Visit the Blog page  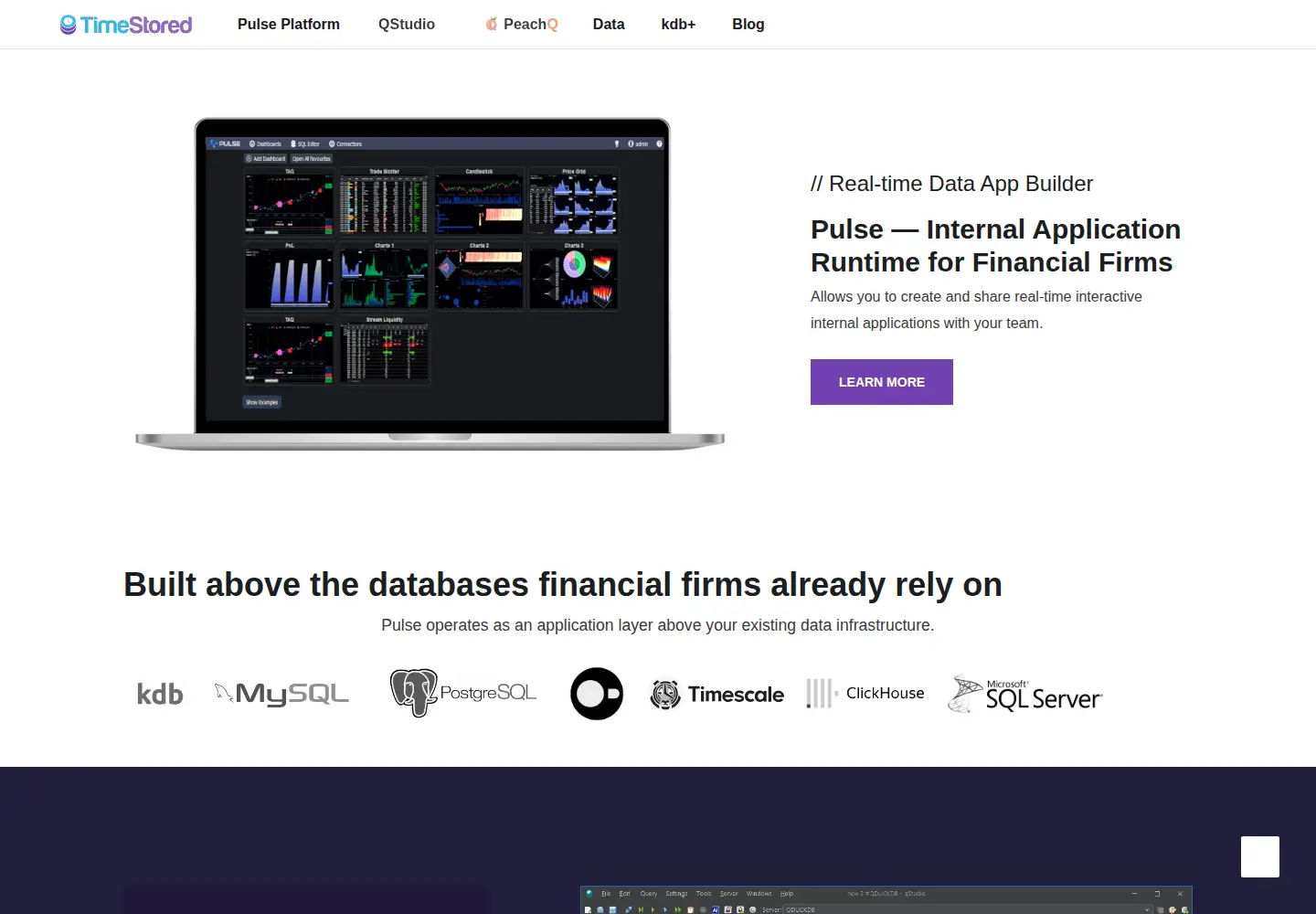point(748,25)
